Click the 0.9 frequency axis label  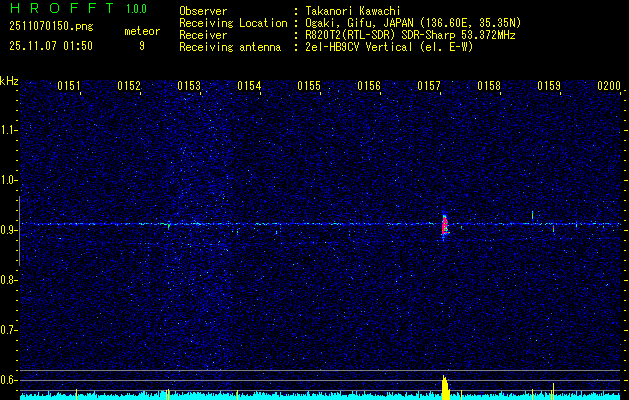[x=10, y=230]
